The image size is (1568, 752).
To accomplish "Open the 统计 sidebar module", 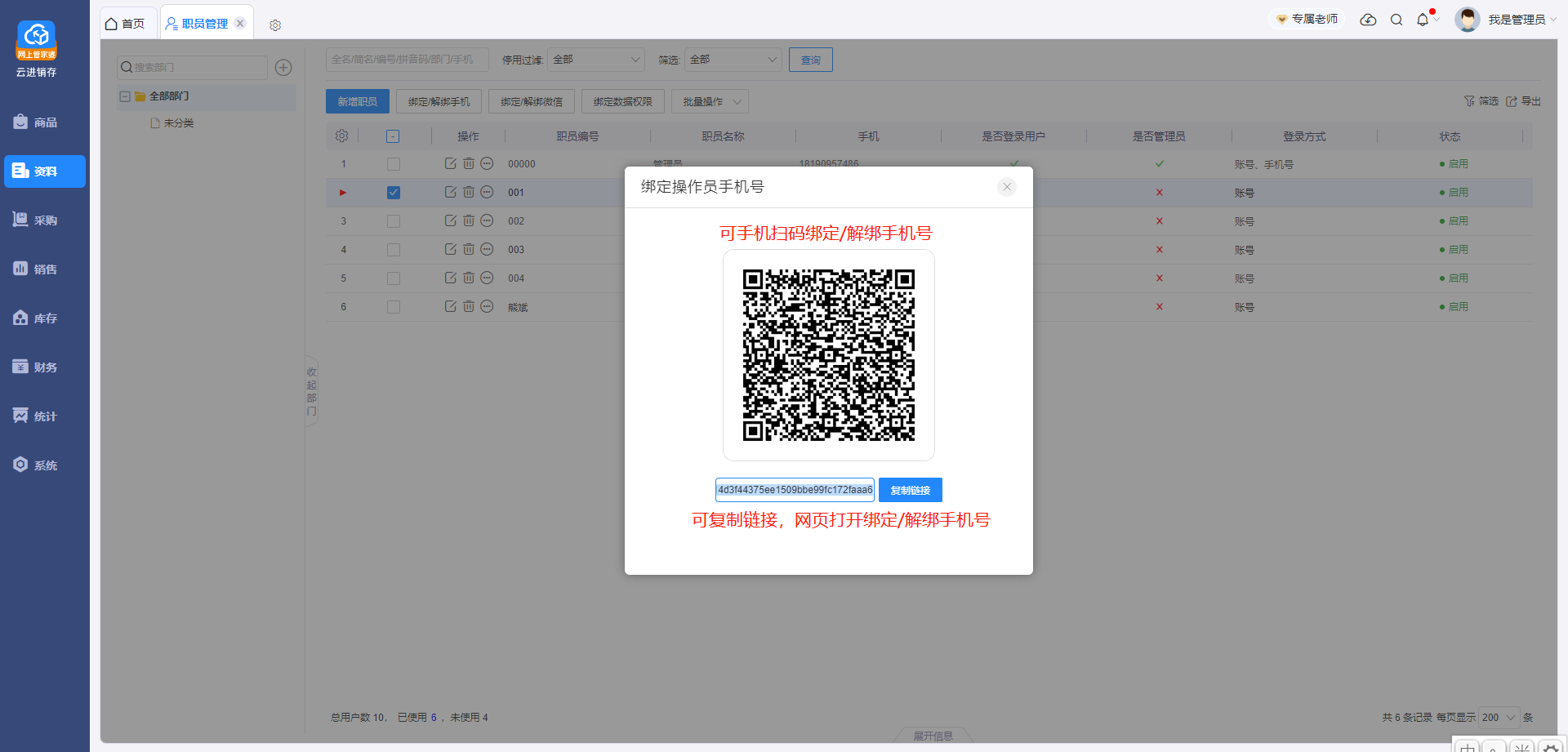I will pyautogui.click(x=45, y=416).
